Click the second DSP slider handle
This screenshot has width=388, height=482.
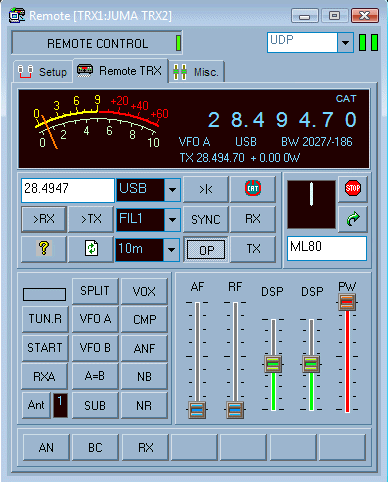[311, 364]
